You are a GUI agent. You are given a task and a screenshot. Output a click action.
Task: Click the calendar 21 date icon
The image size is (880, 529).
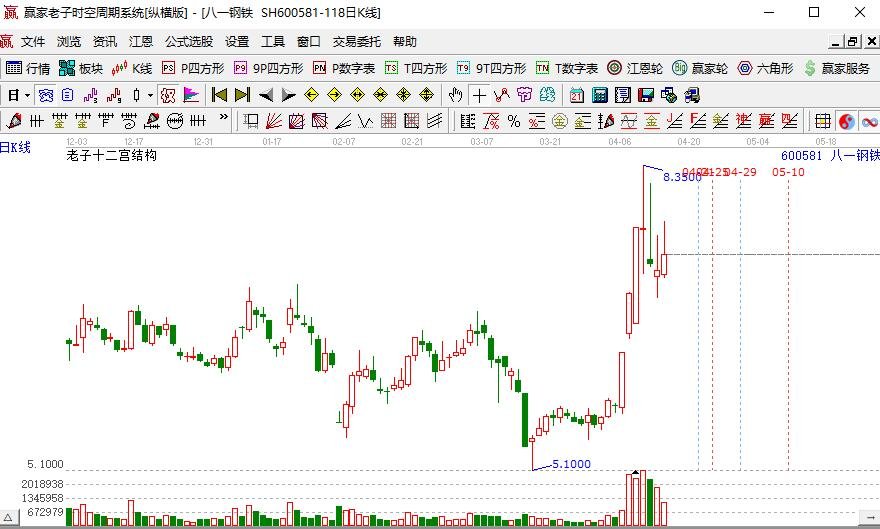[576, 95]
